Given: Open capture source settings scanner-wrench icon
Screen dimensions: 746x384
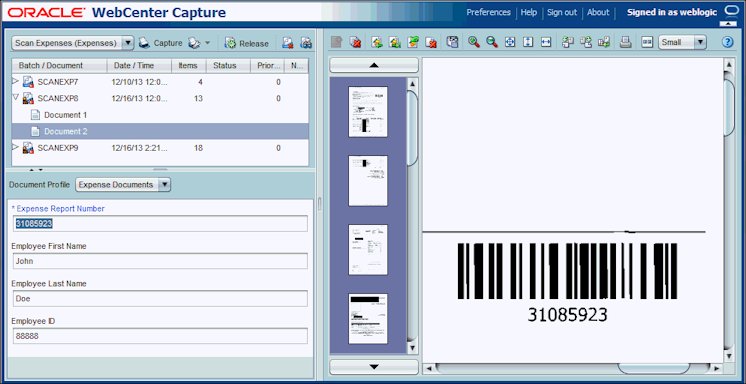Looking at the screenshot, I should click(x=194, y=43).
